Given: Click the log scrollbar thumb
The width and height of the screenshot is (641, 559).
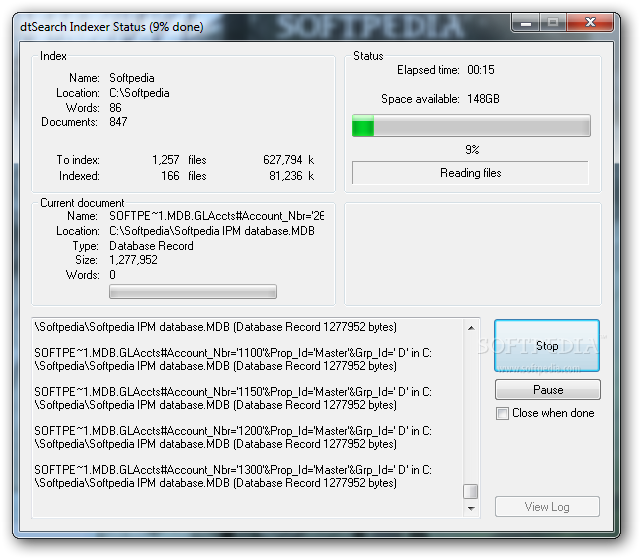Looking at the screenshot, I should click(x=471, y=492).
